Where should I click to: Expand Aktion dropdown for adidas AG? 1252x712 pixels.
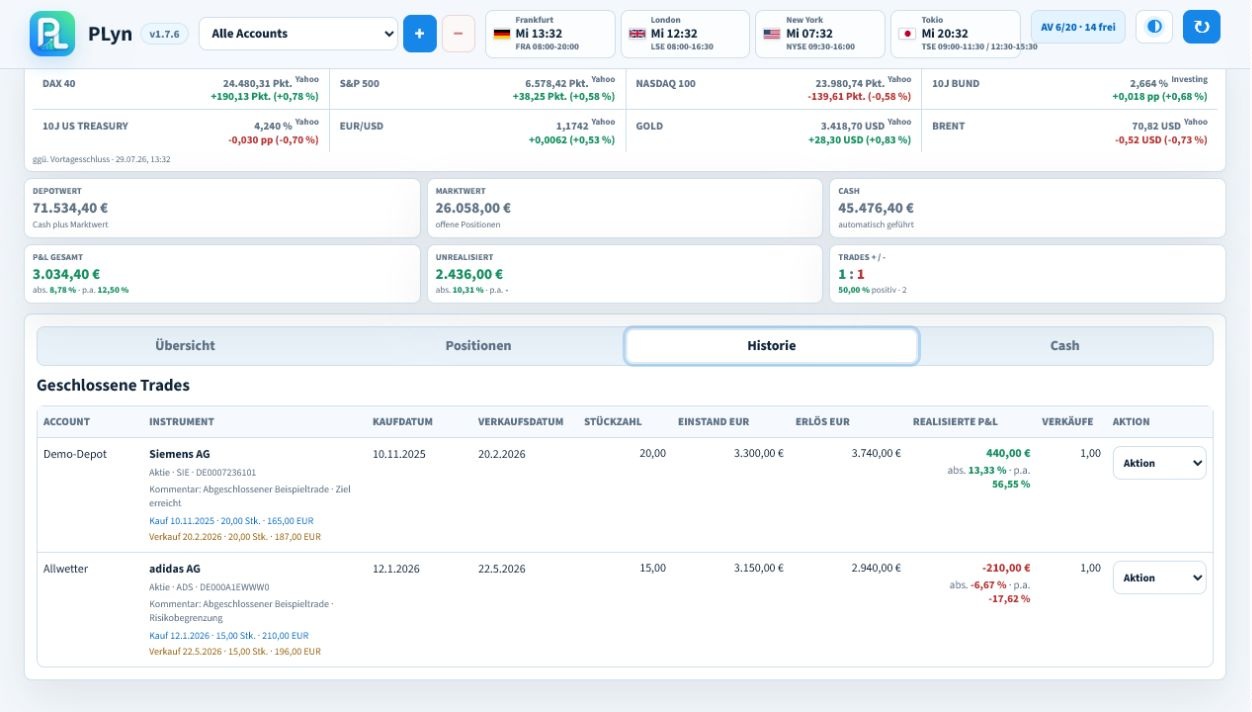[1159, 578]
